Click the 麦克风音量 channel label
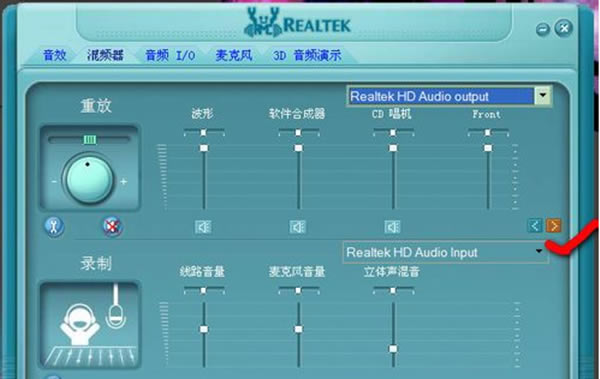 coord(297,271)
